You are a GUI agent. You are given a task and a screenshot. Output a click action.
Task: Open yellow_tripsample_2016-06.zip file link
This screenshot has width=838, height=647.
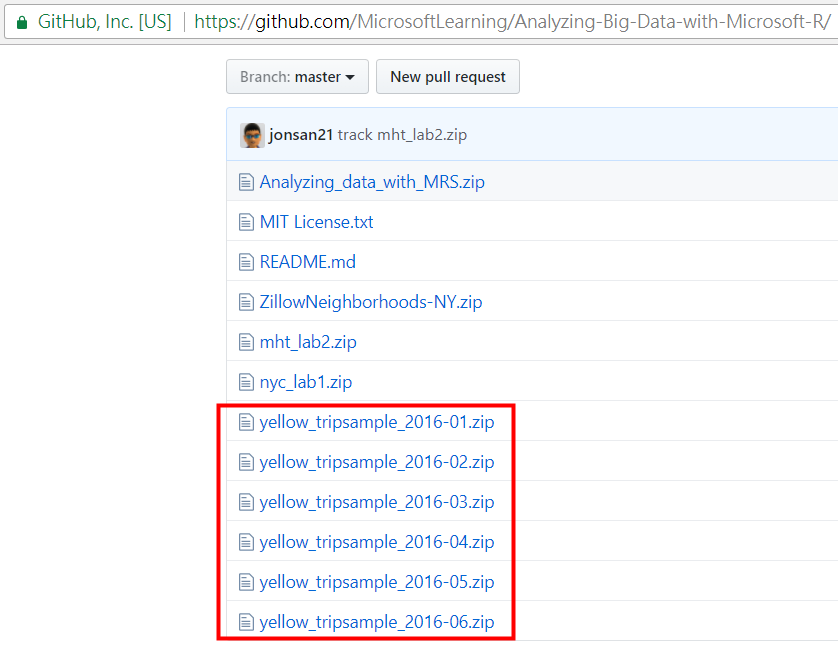[x=377, y=622]
